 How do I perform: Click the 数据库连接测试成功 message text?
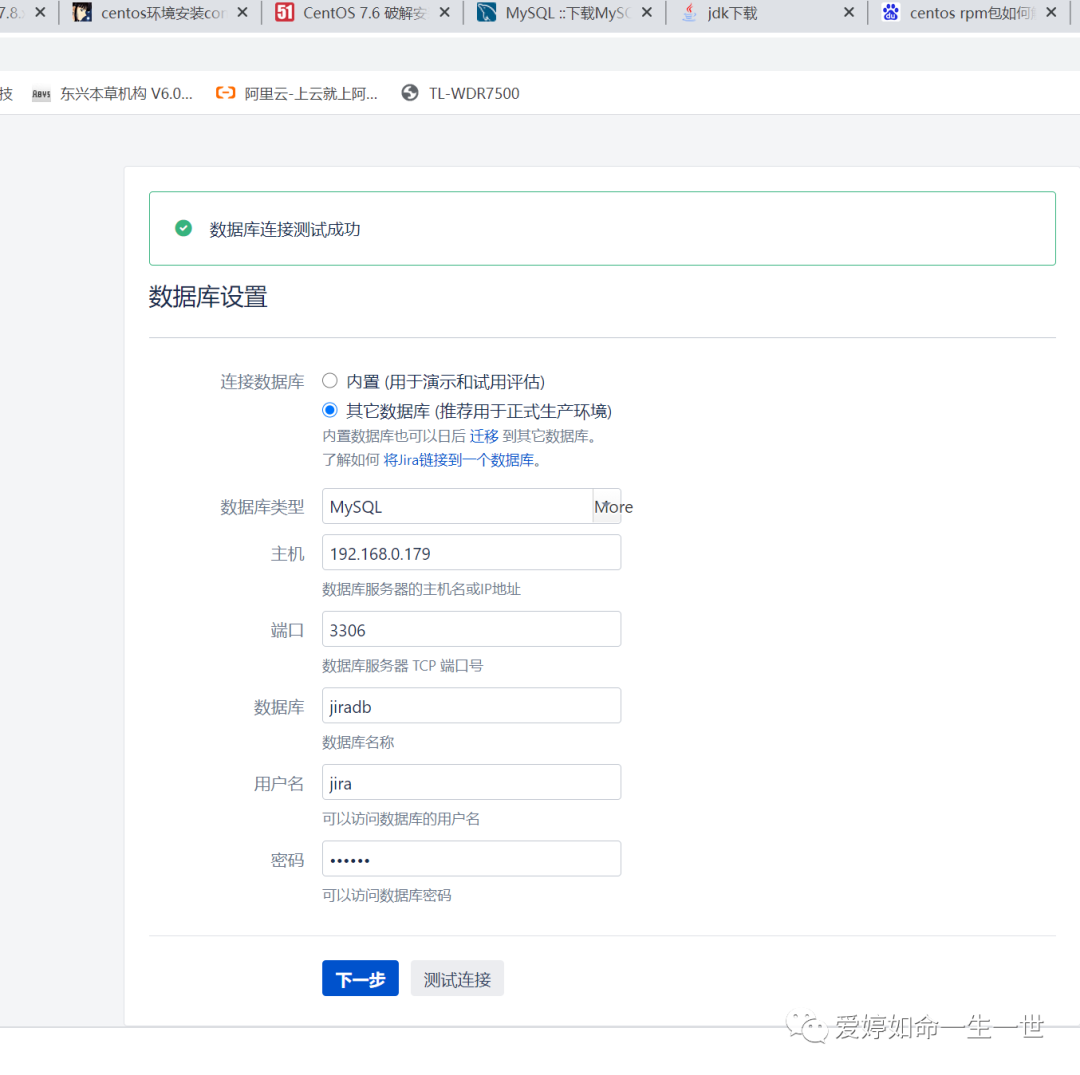pyautogui.click(x=284, y=229)
